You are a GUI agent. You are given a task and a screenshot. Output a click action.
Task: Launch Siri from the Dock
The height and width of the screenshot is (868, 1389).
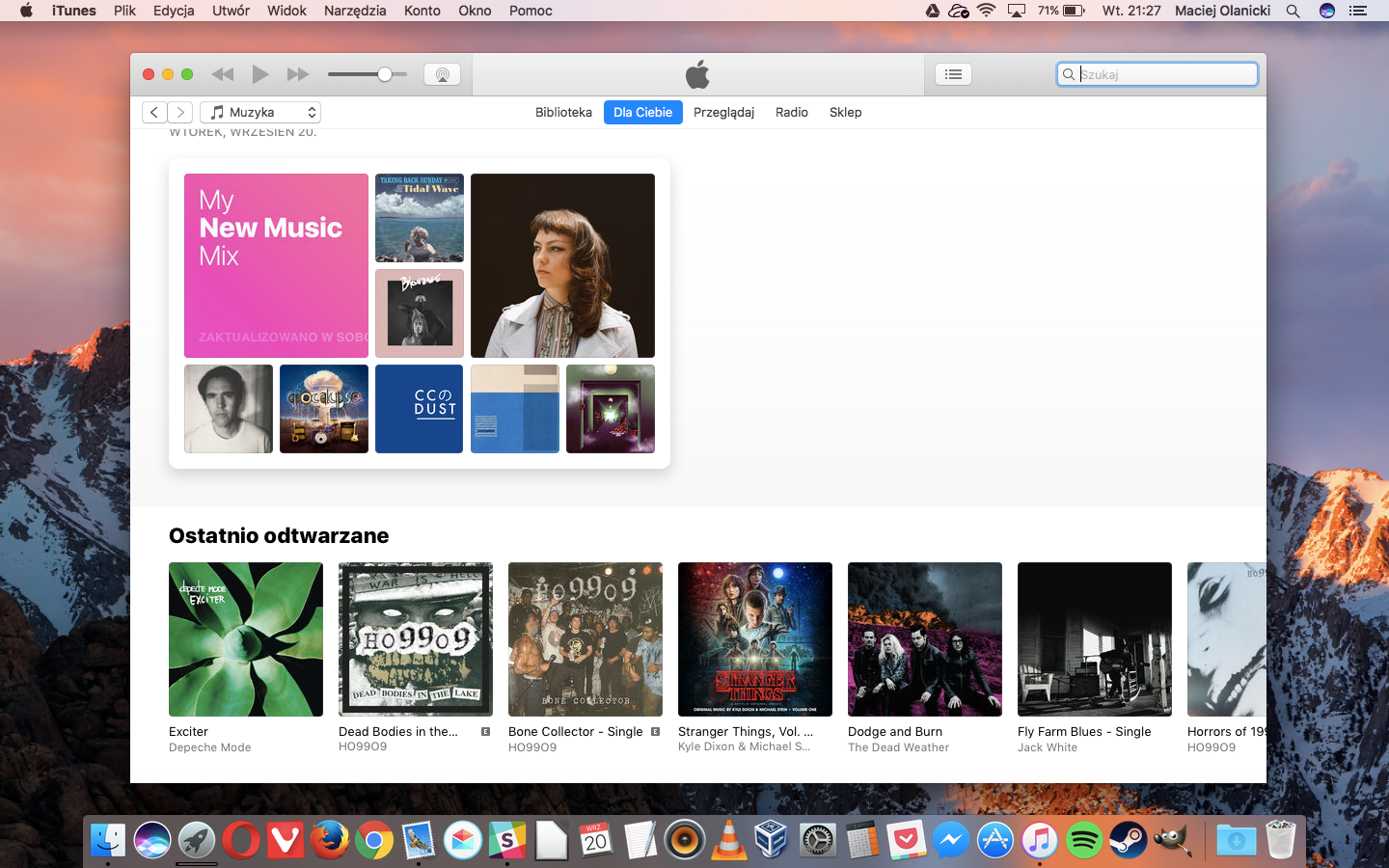tap(152, 841)
